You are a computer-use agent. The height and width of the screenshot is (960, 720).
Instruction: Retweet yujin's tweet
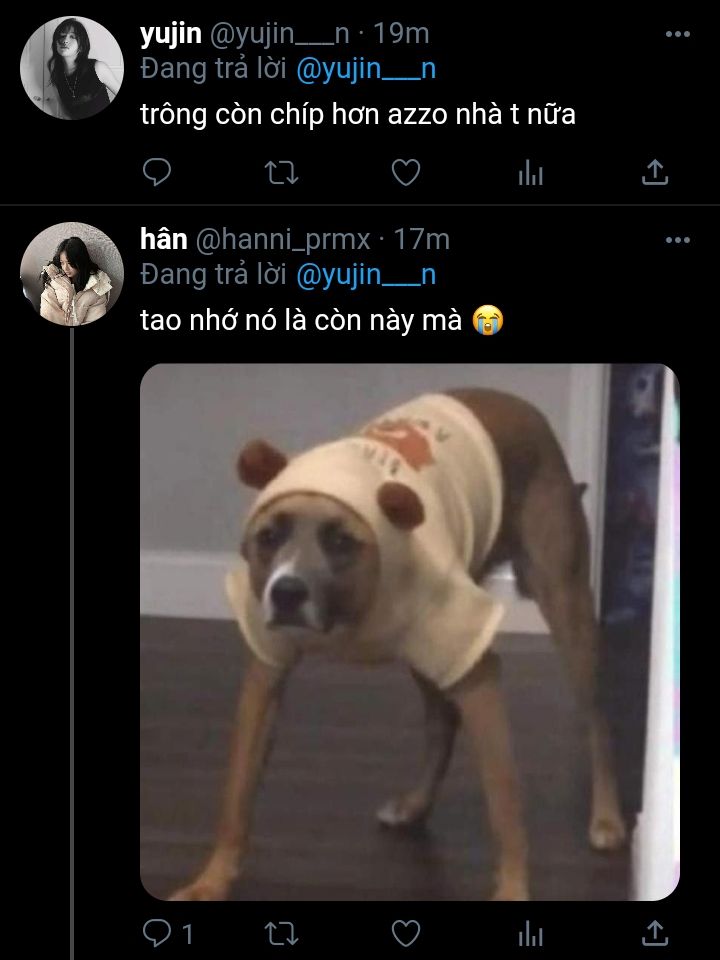[x=281, y=173]
